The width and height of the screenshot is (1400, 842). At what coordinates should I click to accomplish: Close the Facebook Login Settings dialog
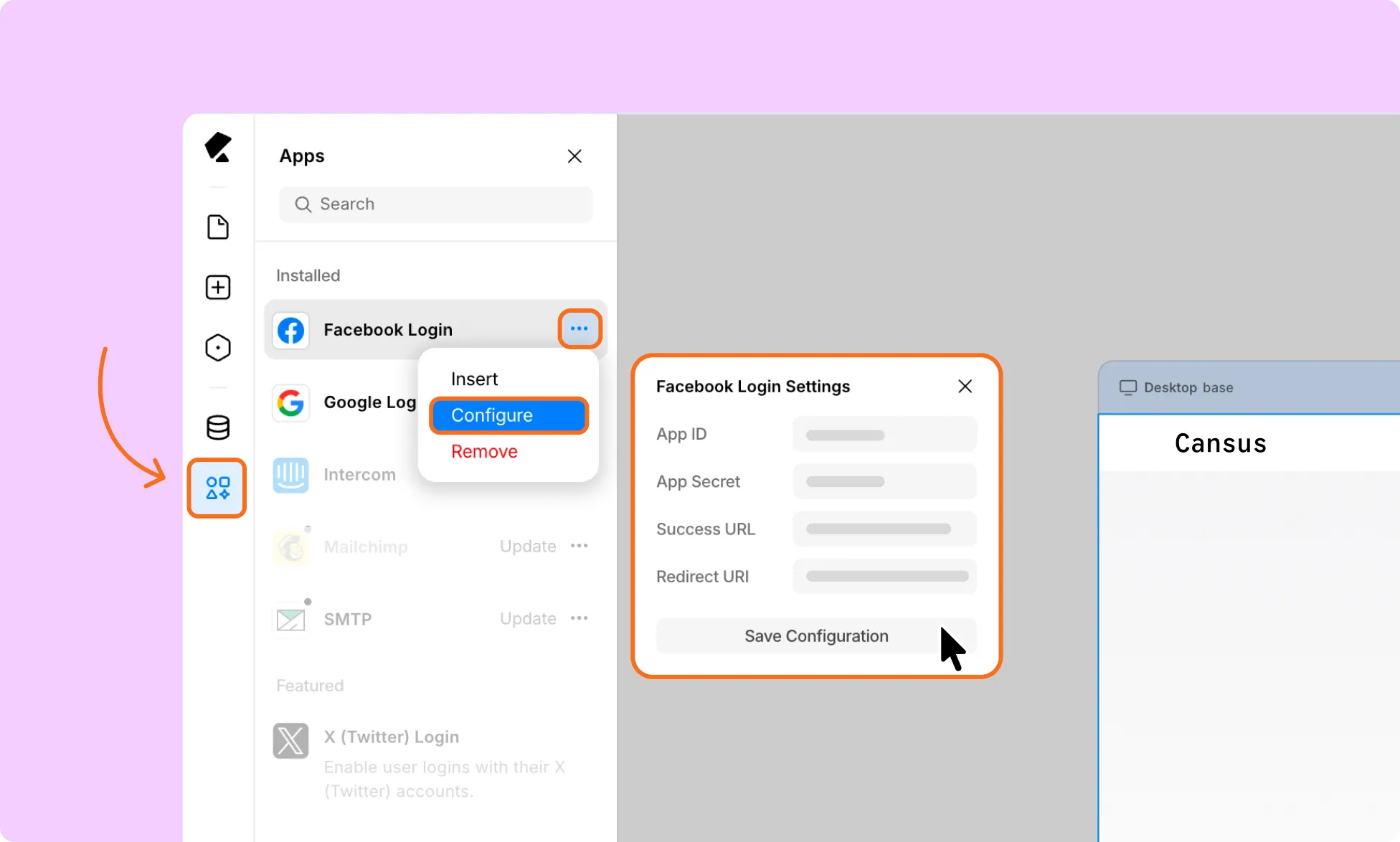tap(965, 387)
